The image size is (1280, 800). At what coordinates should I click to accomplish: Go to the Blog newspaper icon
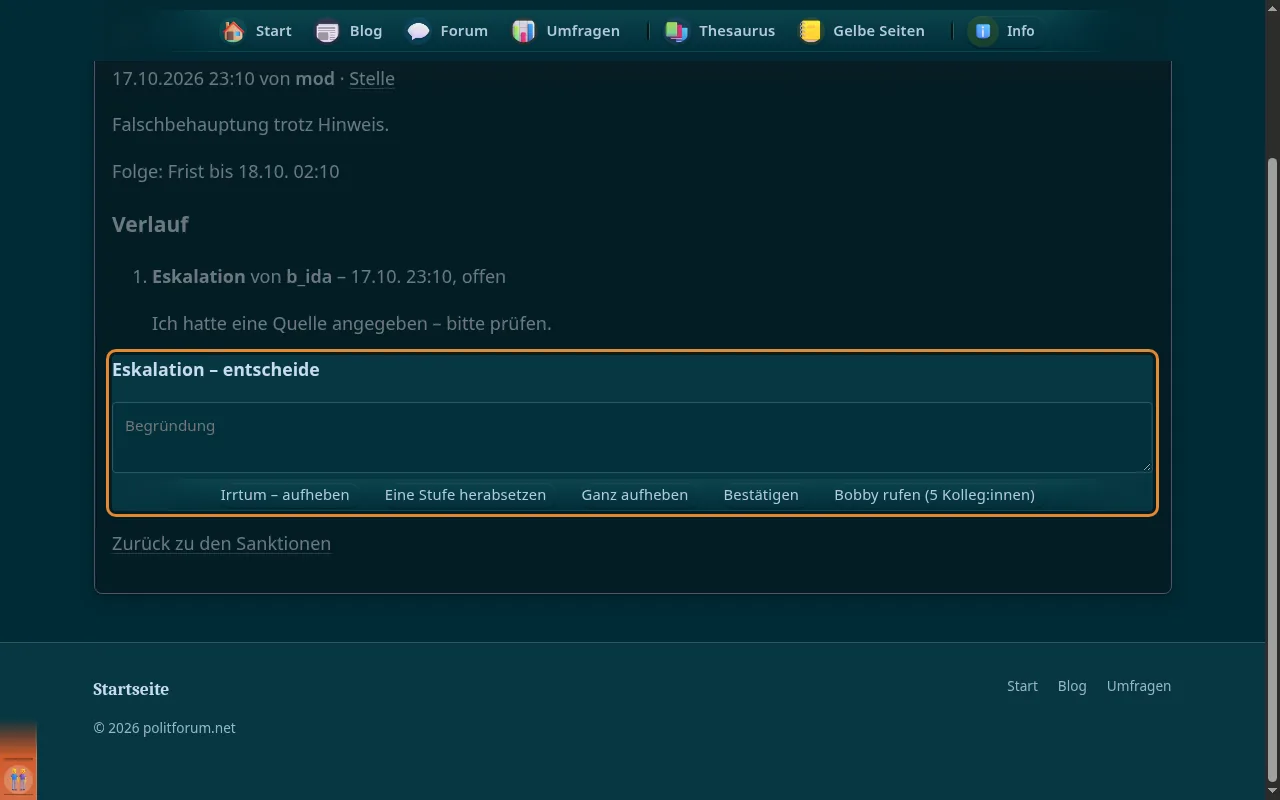tap(327, 31)
